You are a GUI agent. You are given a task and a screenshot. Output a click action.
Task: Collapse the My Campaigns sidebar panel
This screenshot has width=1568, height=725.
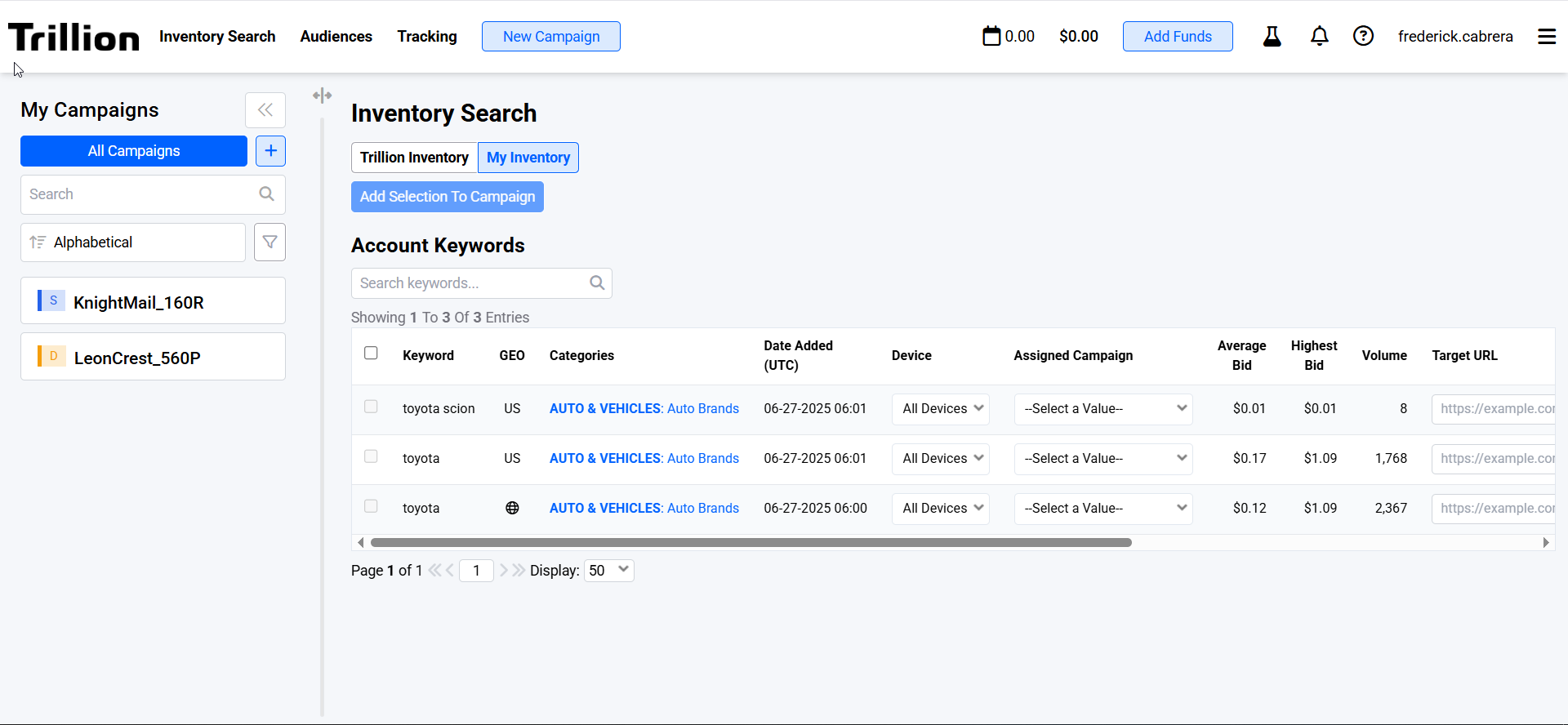pyautogui.click(x=265, y=110)
